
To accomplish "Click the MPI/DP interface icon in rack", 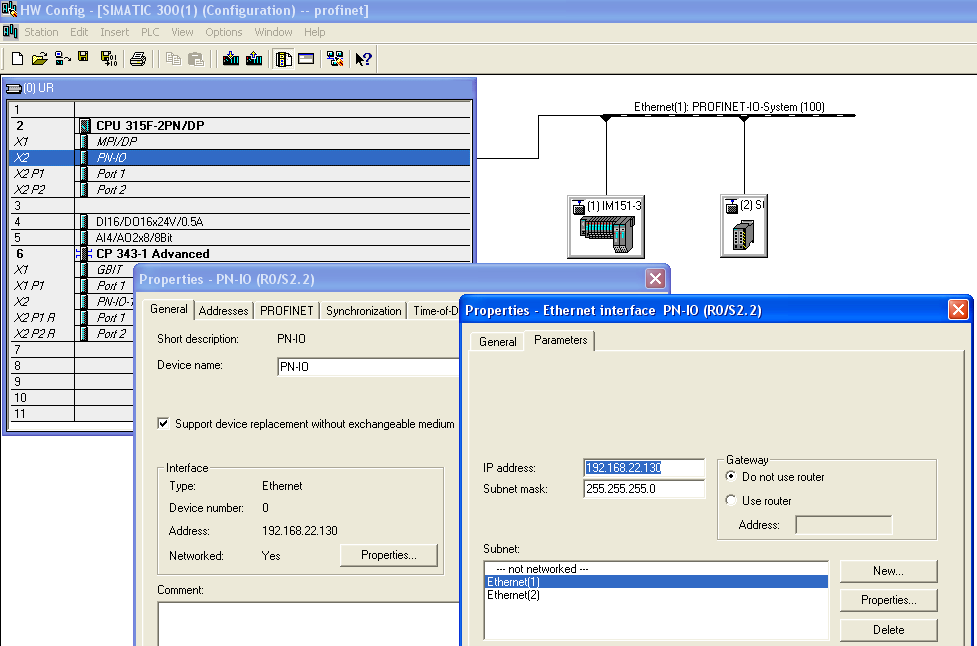I will pos(84,141).
